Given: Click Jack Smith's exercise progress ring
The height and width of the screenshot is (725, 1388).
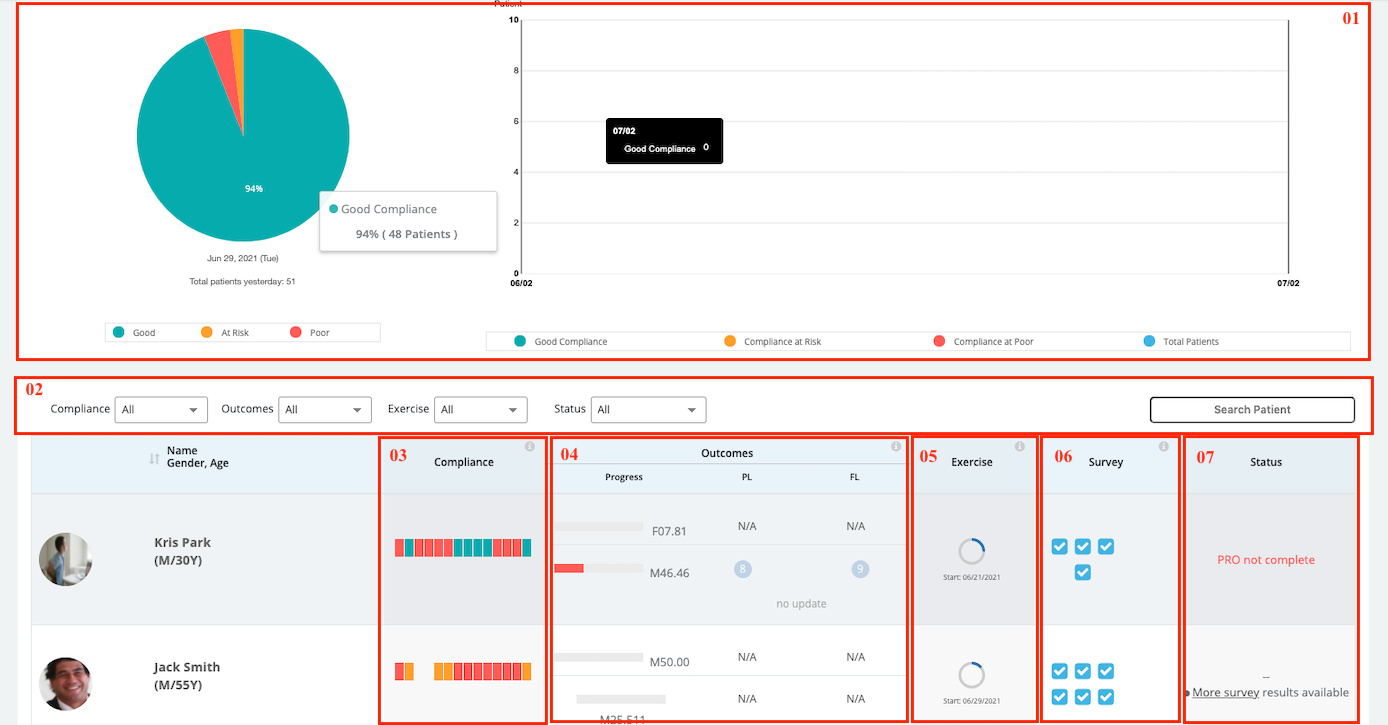Looking at the screenshot, I should [972, 675].
